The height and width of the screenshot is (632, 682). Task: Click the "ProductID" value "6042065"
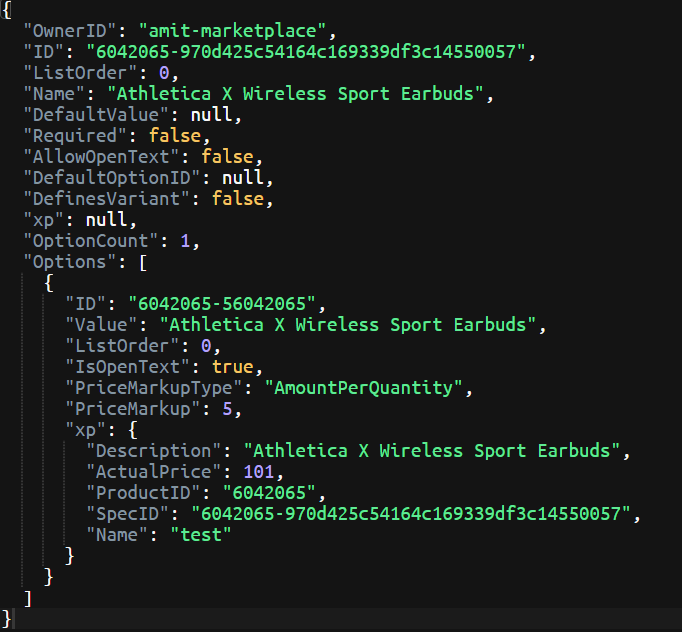point(269,493)
